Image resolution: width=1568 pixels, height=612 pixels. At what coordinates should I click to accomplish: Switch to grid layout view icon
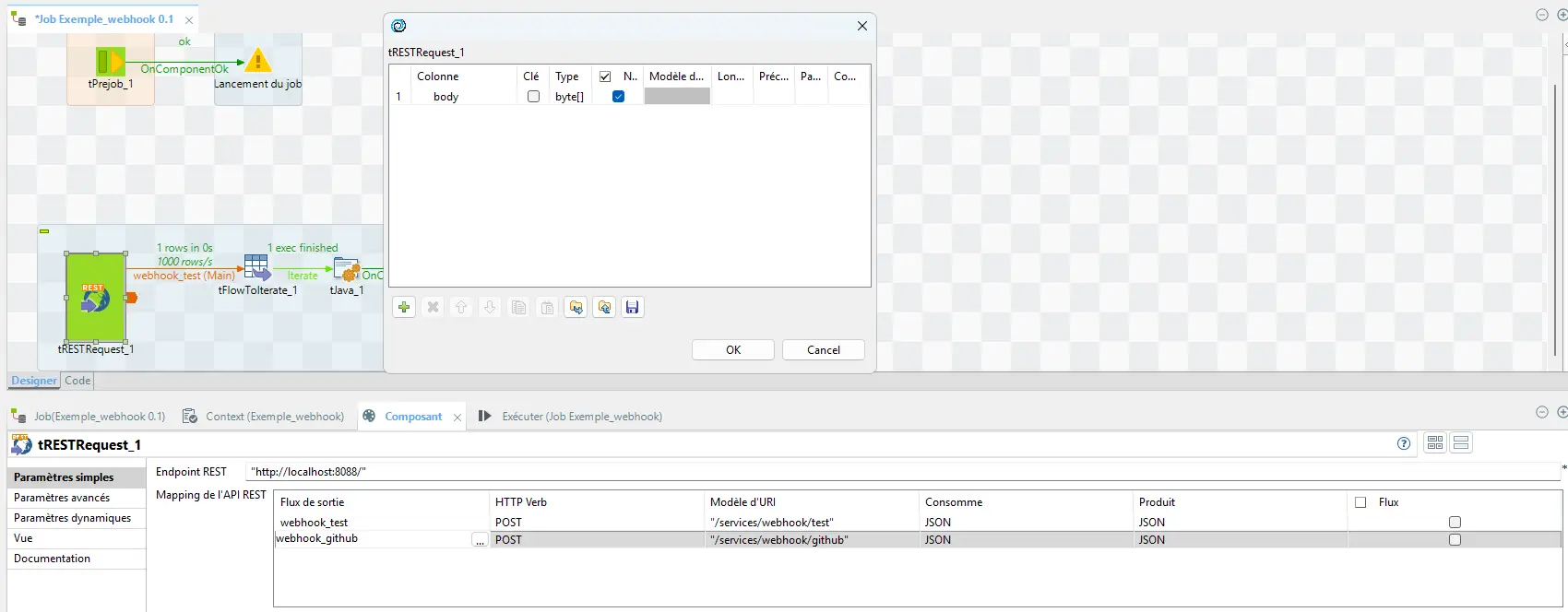pos(1435,443)
